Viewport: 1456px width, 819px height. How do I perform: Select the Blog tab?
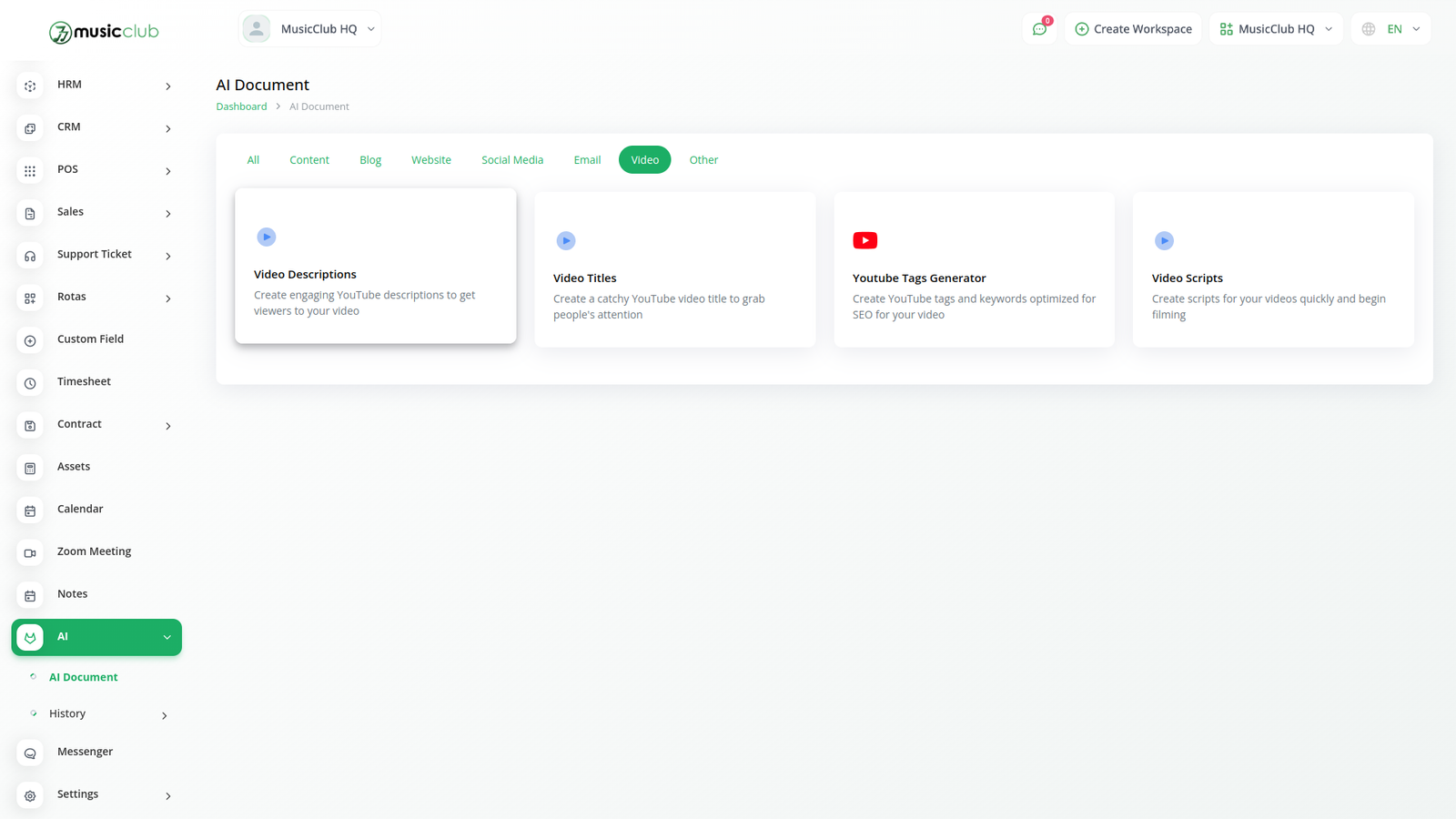tap(370, 160)
